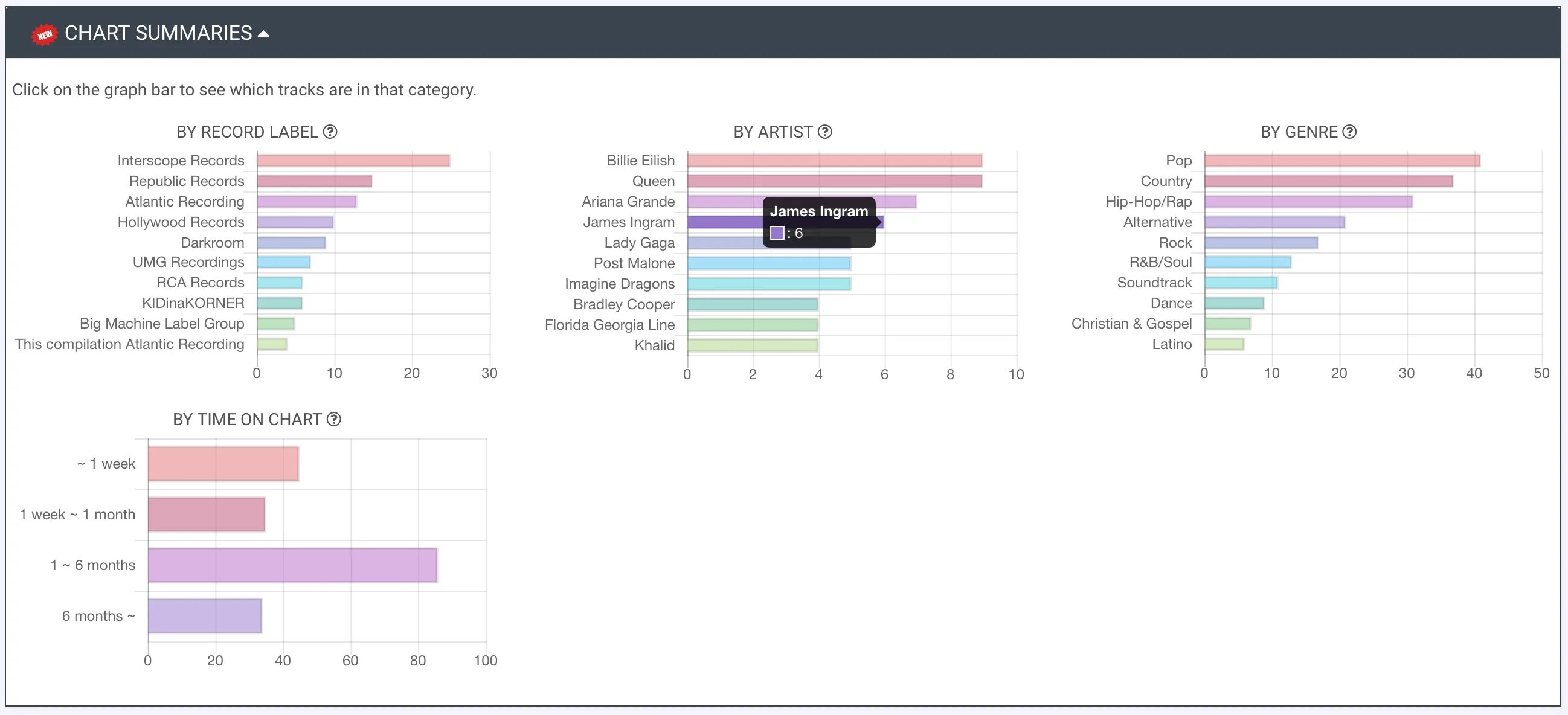
Task: Select the Pop genre bar
Action: 1341,161
